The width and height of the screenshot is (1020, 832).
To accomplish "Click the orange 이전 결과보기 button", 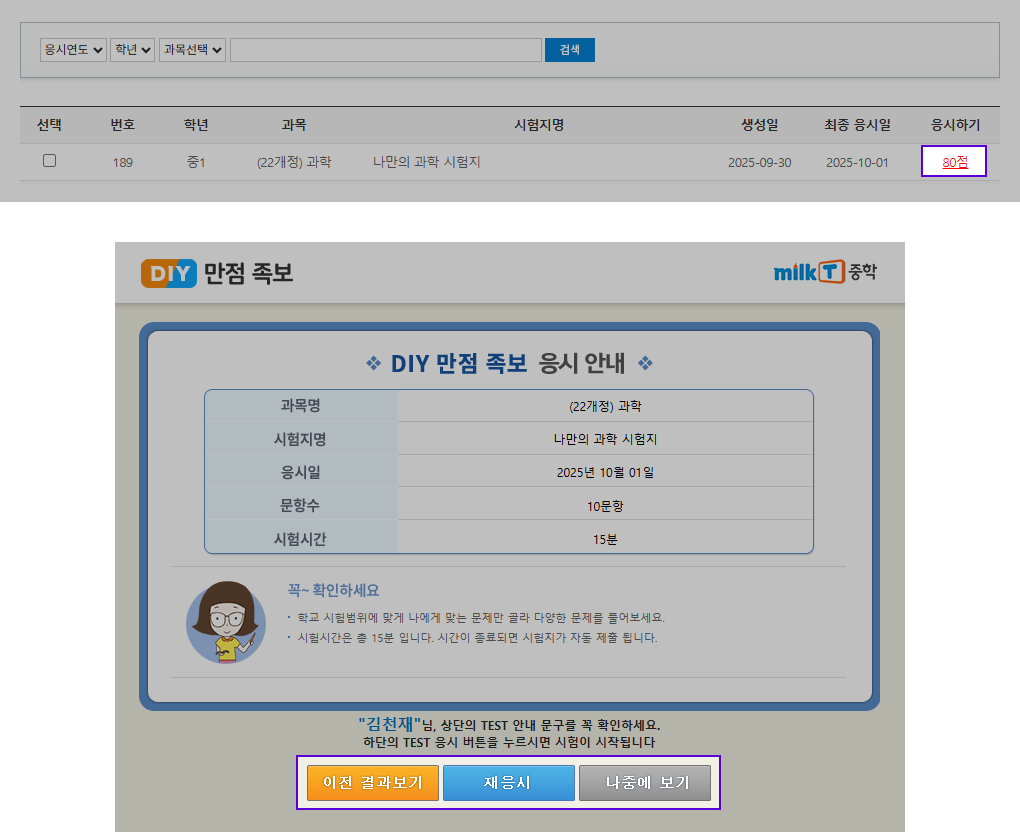I will [x=373, y=783].
